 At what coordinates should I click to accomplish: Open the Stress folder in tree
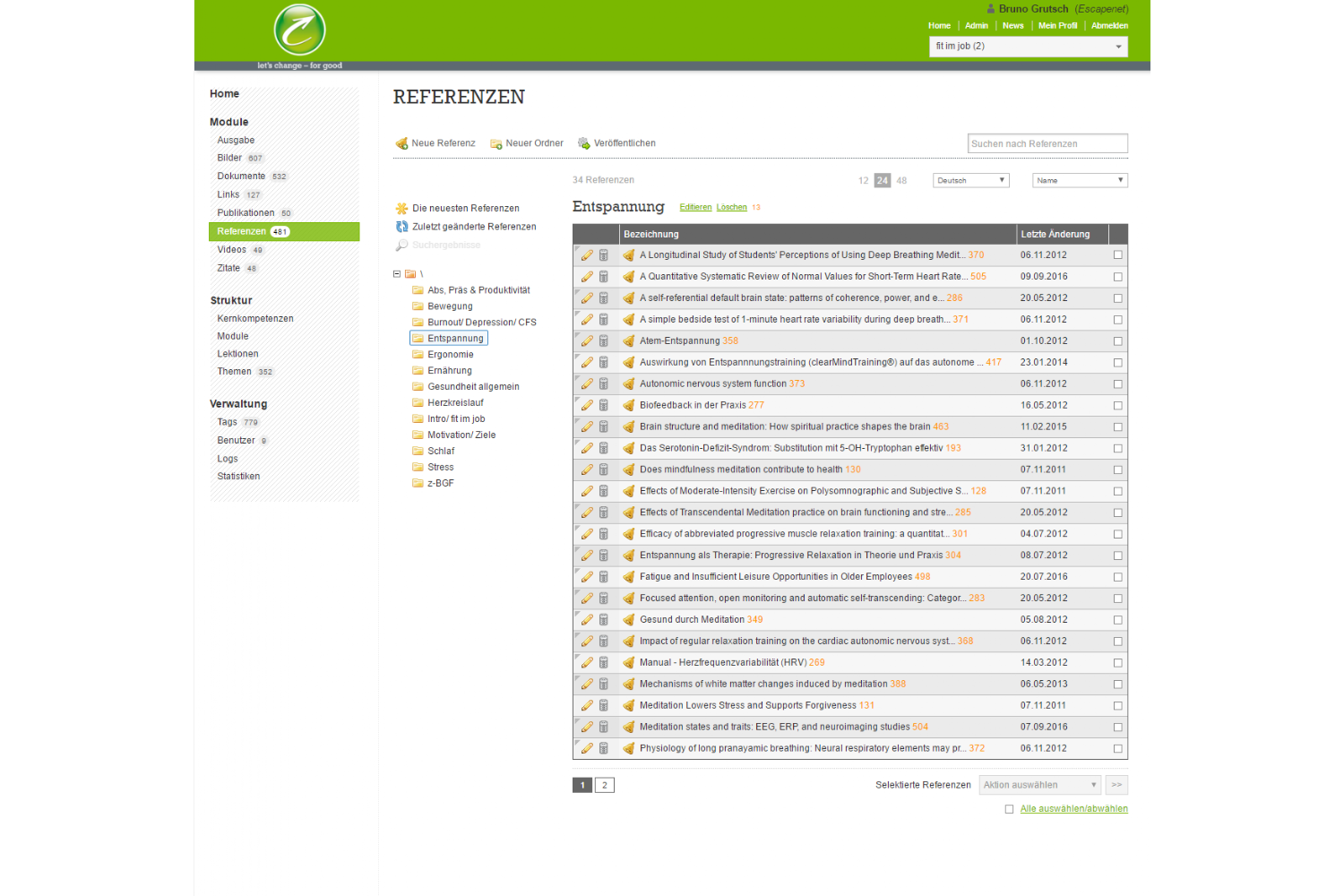tap(440, 468)
